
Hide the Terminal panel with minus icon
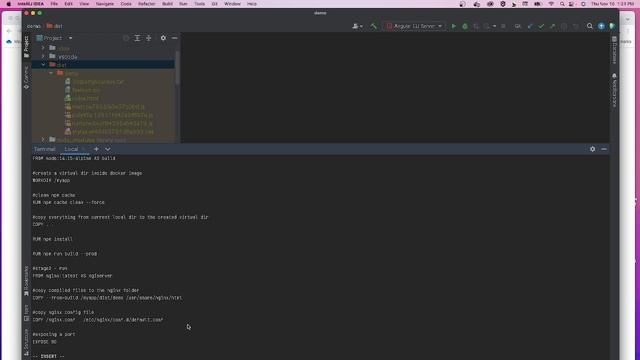[604, 149]
